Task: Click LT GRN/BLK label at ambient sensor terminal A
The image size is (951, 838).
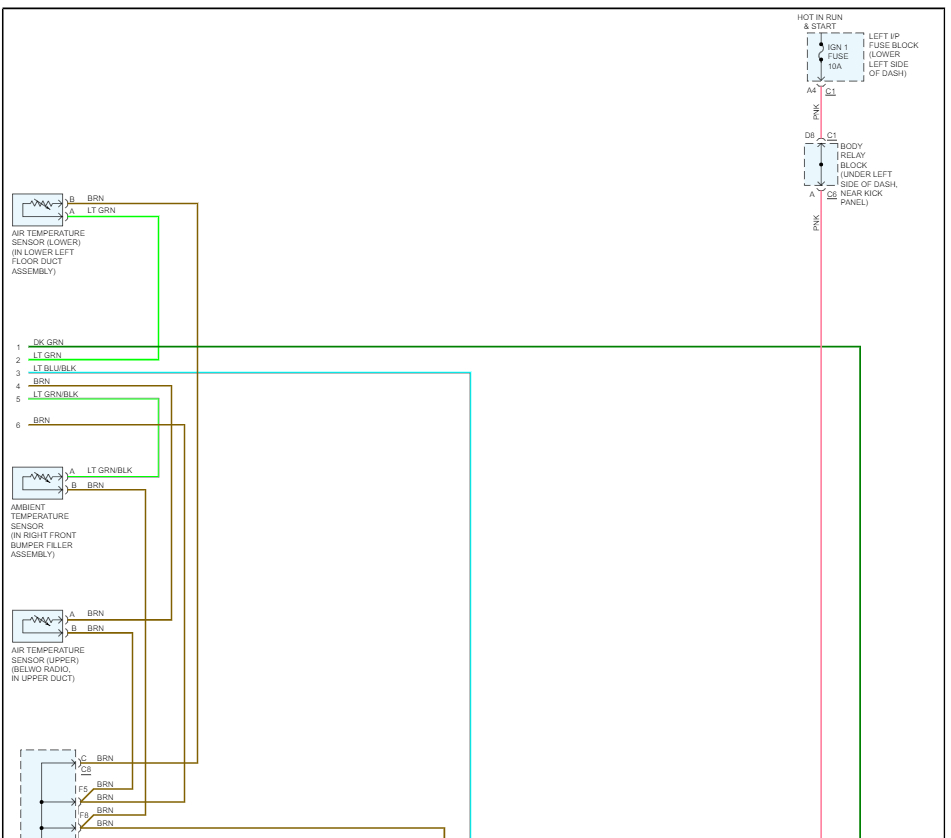Action: pyautogui.click(x=110, y=470)
